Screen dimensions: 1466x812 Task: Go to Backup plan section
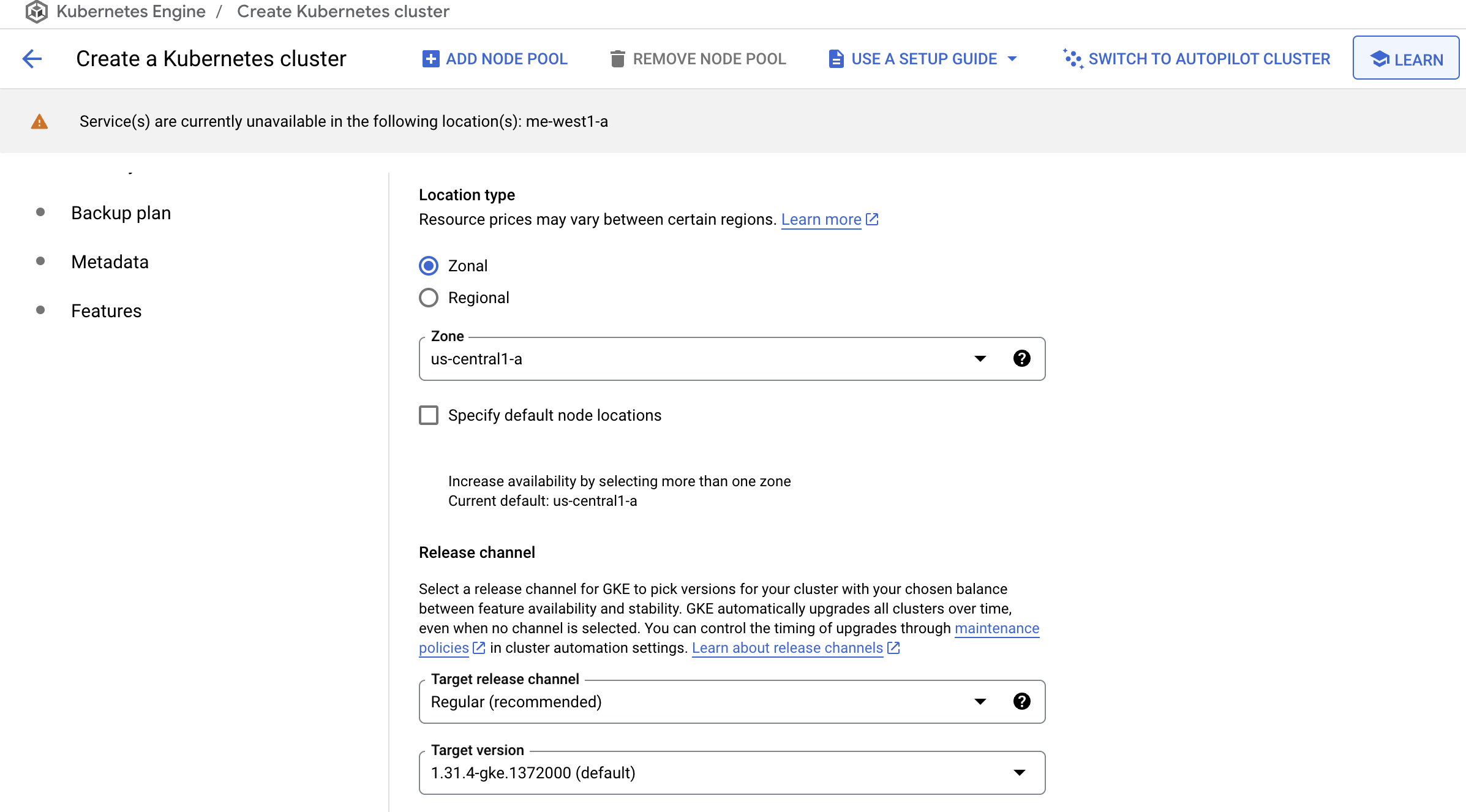pos(121,212)
